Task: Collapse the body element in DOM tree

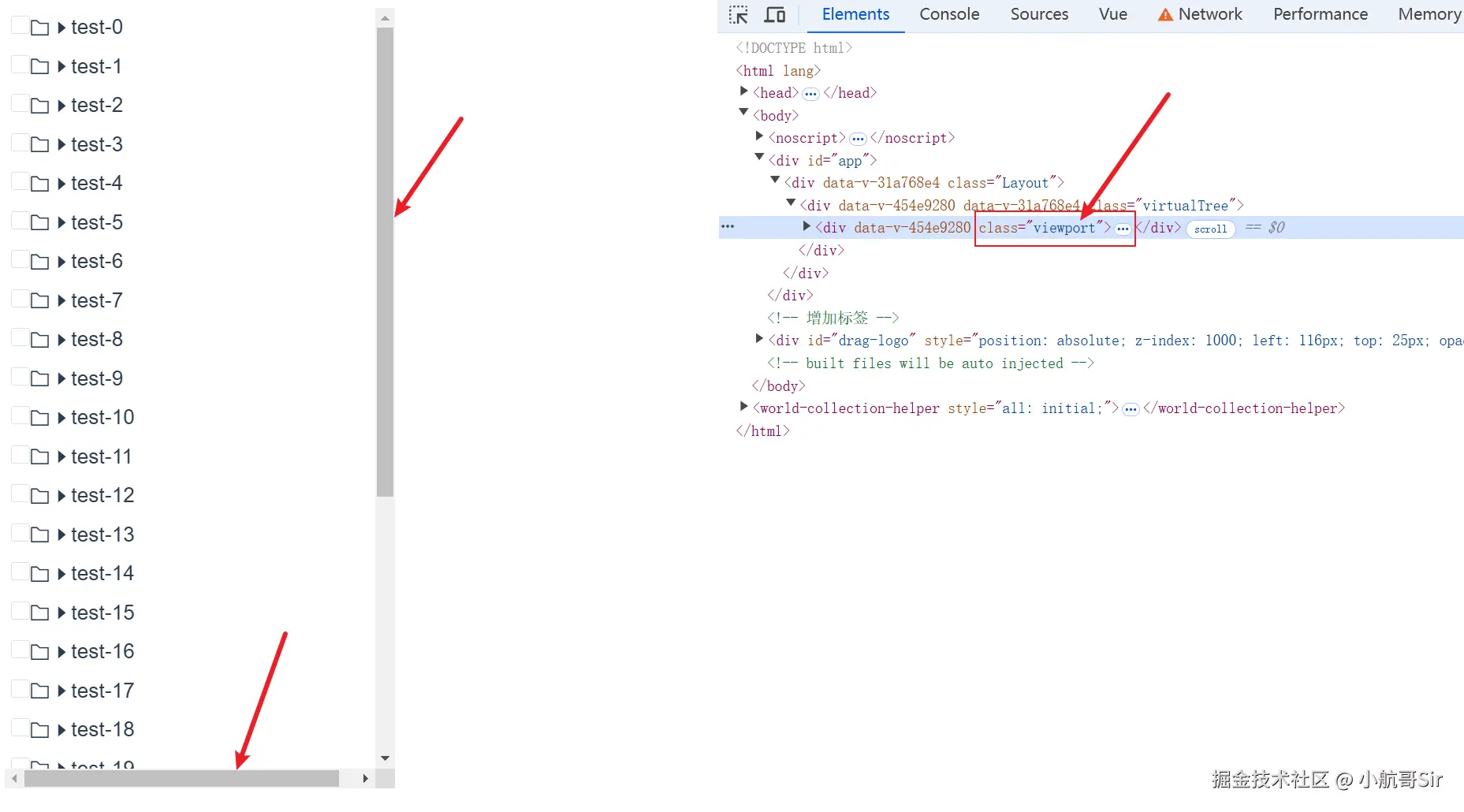Action: [x=743, y=113]
